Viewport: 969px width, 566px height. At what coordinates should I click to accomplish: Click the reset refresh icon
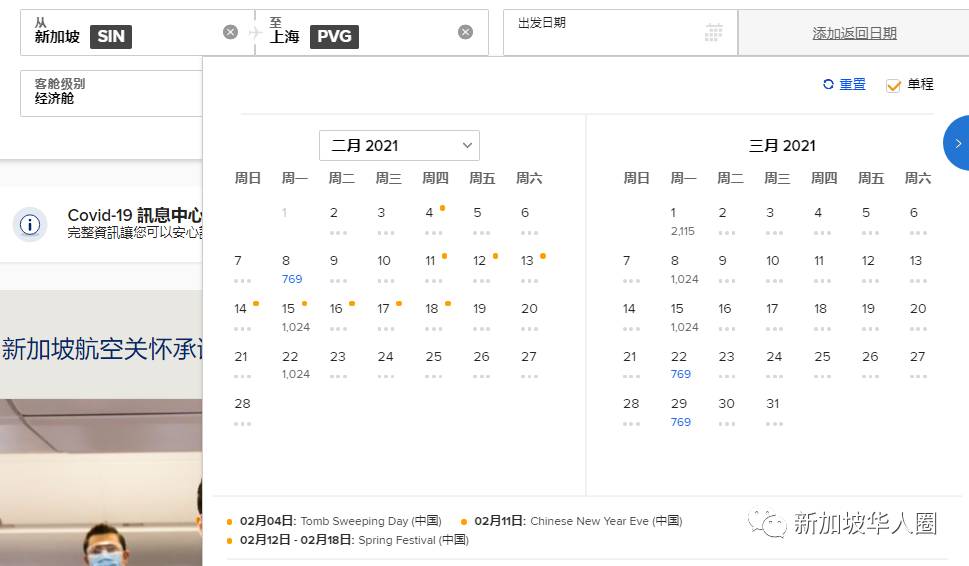tap(828, 84)
